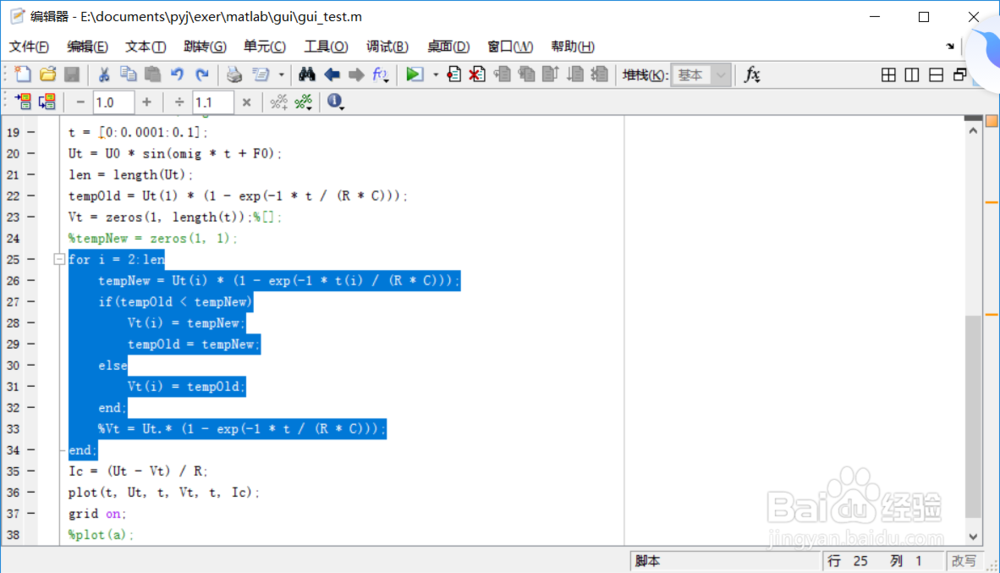Toggle breakpoint dash on line 26
Viewport: 1000px width, 573px height.
pos(31,281)
